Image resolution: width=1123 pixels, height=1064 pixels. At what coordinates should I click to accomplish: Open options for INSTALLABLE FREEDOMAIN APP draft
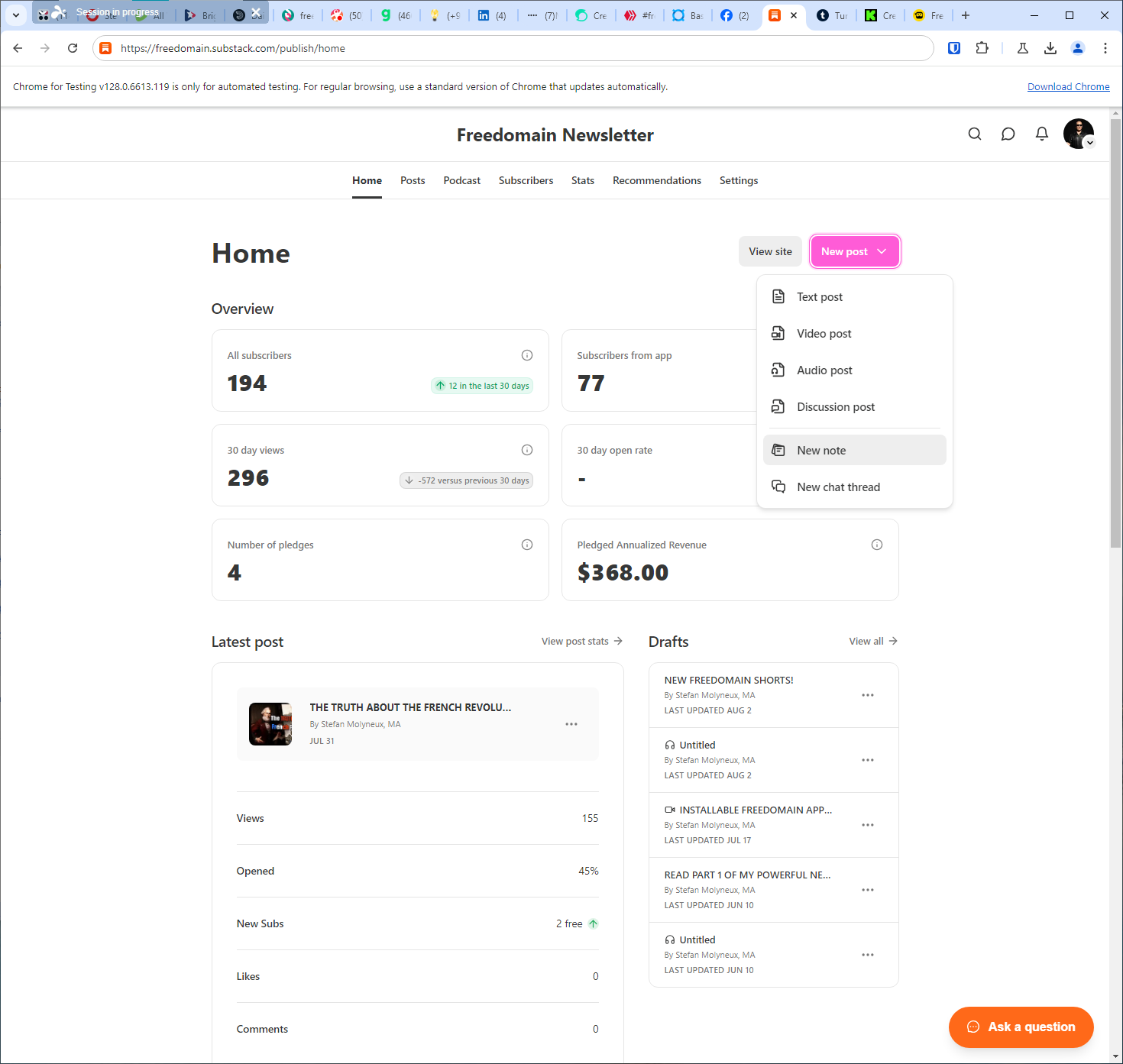868,825
